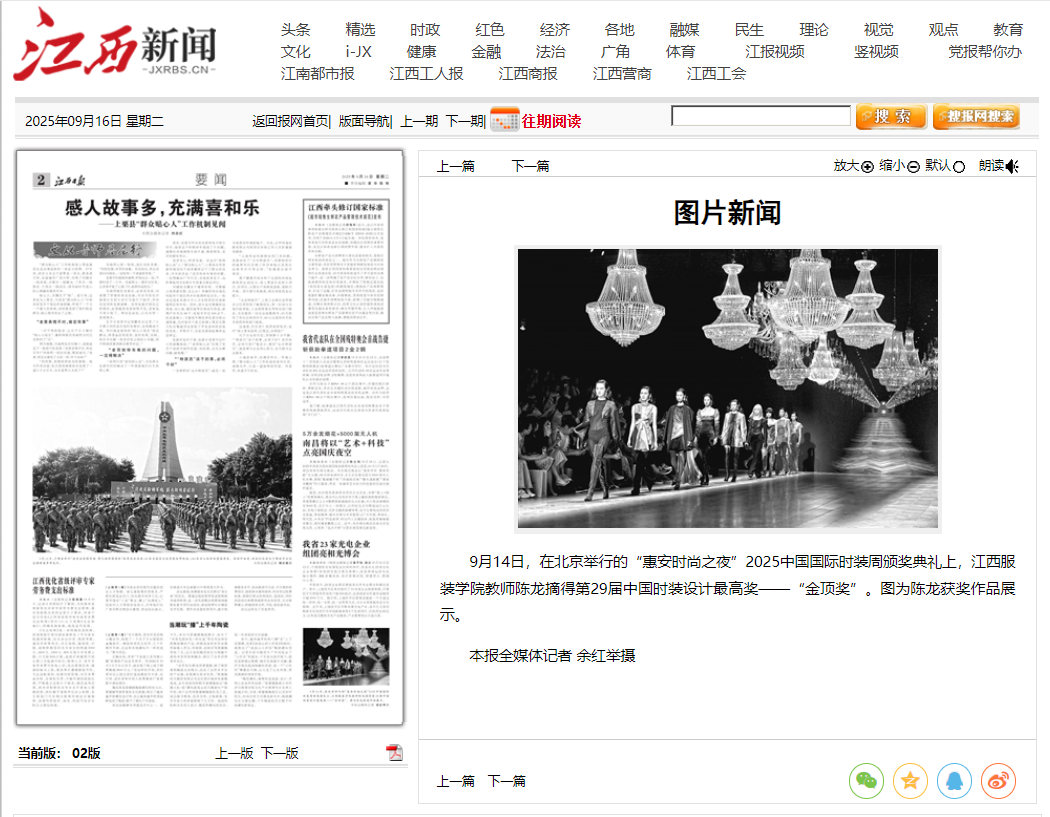Click the read-aloud speaker icon
Screen dimensions: 1050x817
pyautogui.click(x=1013, y=166)
